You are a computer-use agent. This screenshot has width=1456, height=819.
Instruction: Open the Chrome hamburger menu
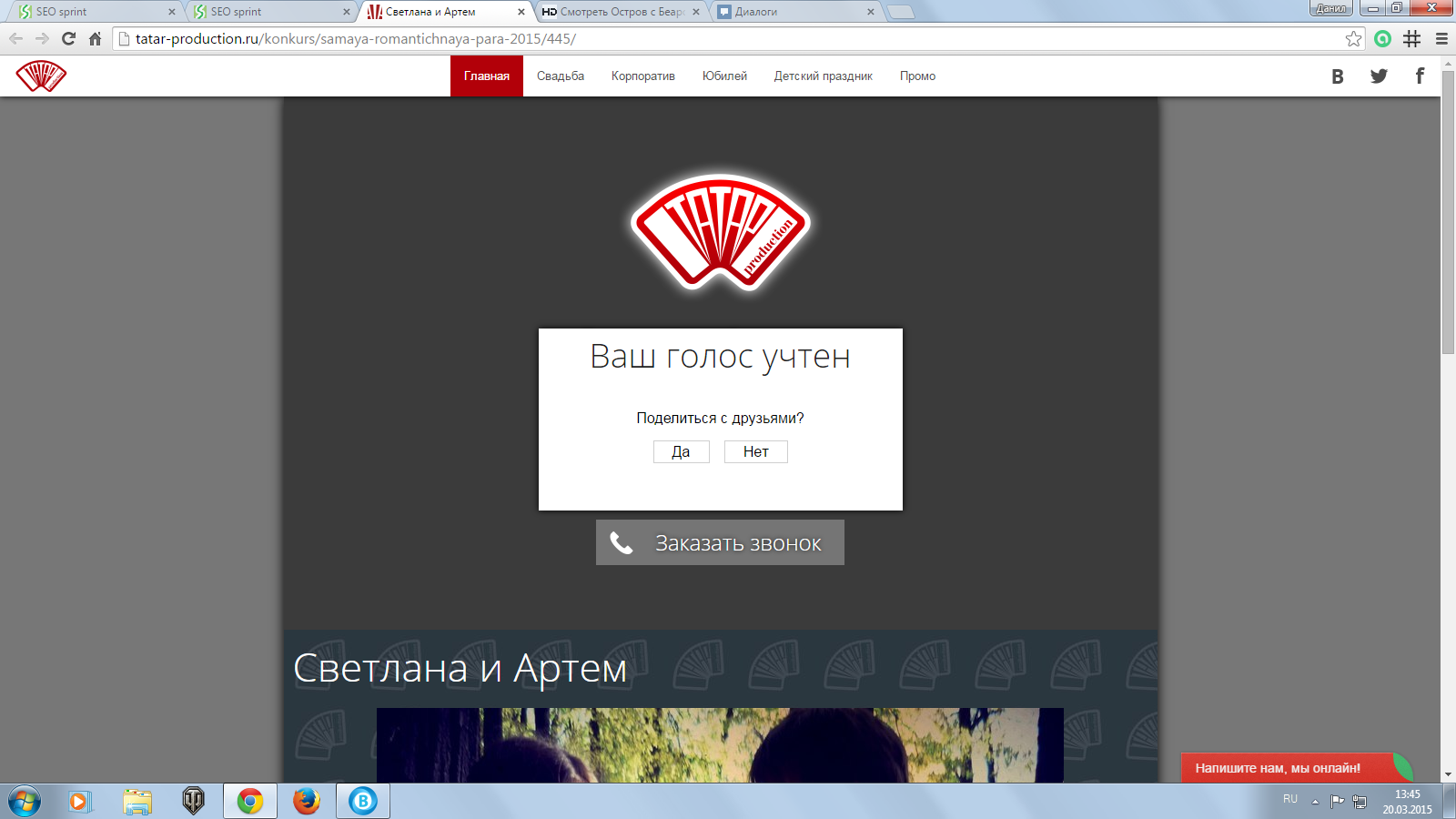(x=1441, y=38)
